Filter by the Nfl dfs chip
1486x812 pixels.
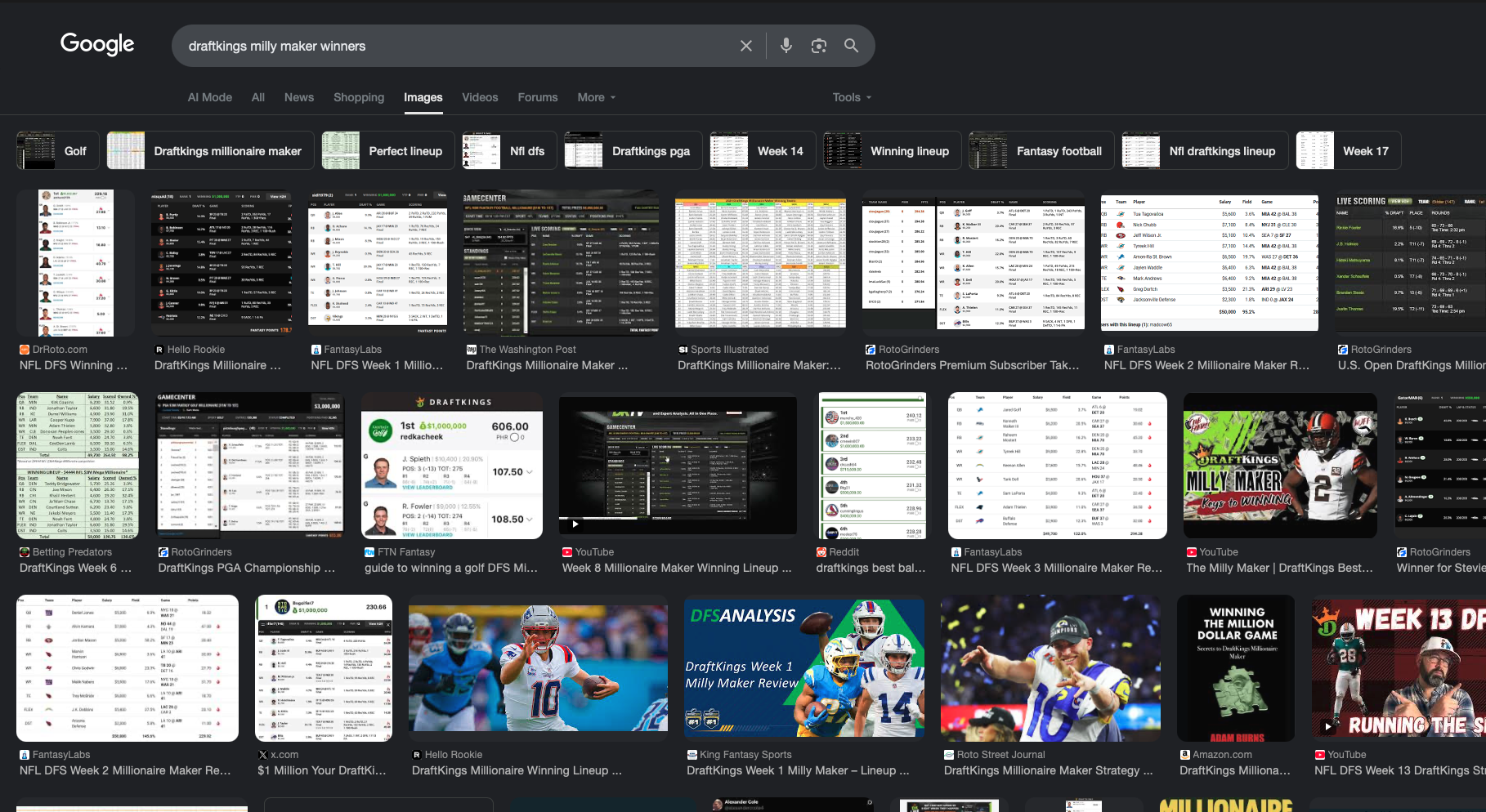pos(510,150)
